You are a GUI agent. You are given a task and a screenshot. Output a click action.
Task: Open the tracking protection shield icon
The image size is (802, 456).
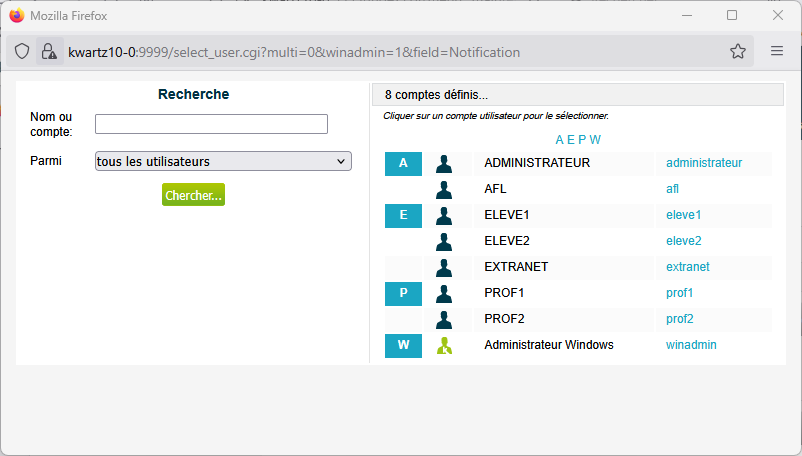click(x=22, y=52)
